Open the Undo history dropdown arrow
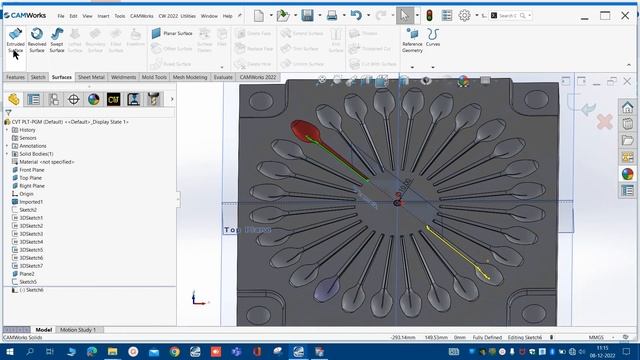Viewport: 640px width, 360px height. coord(369,16)
